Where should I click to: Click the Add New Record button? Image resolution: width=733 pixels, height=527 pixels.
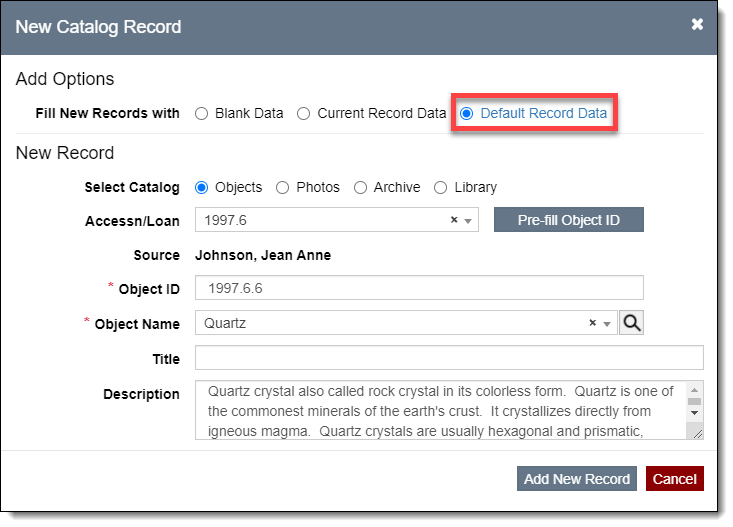pyautogui.click(x=577, y=479)
